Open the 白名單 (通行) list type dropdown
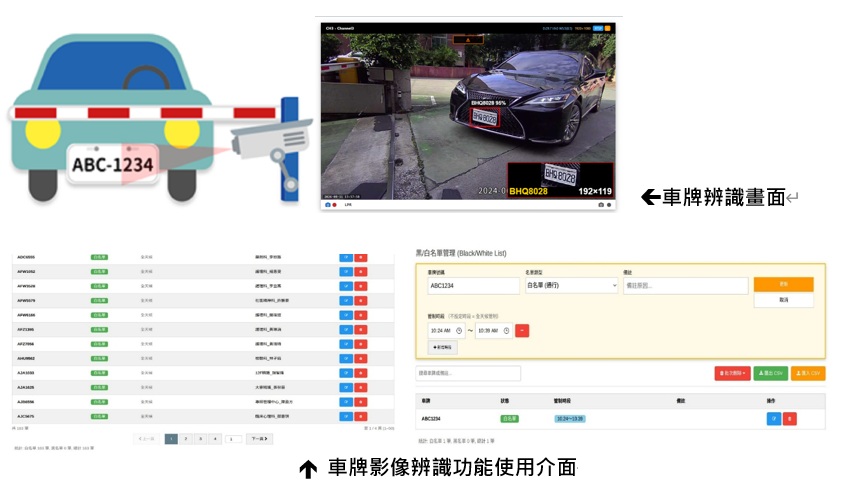Screen dimensions: 847x482 click(x=572, y=285)
